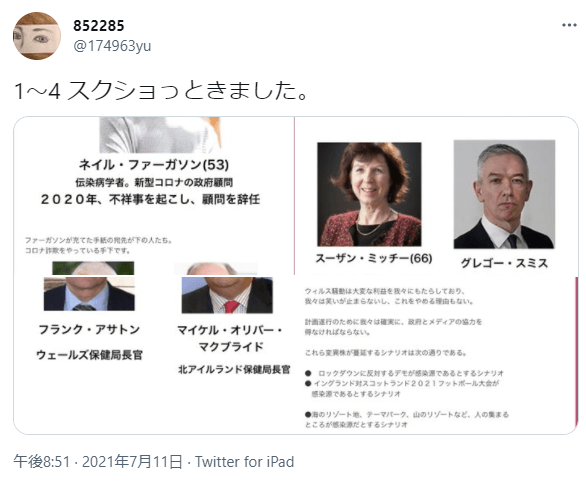The image size is (586, 484).
Task: Open the tweet timestamp 午後8:51 · 2021年7月11日
Action: point(98,462)
